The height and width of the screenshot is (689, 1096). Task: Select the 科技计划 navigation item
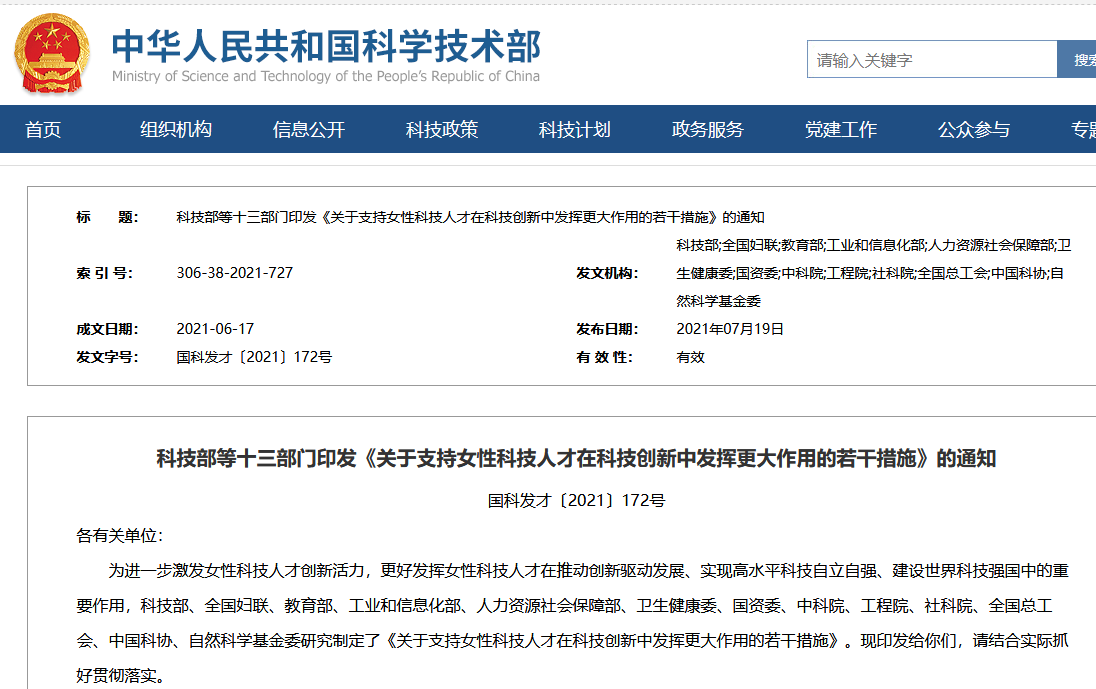point(575,129)
